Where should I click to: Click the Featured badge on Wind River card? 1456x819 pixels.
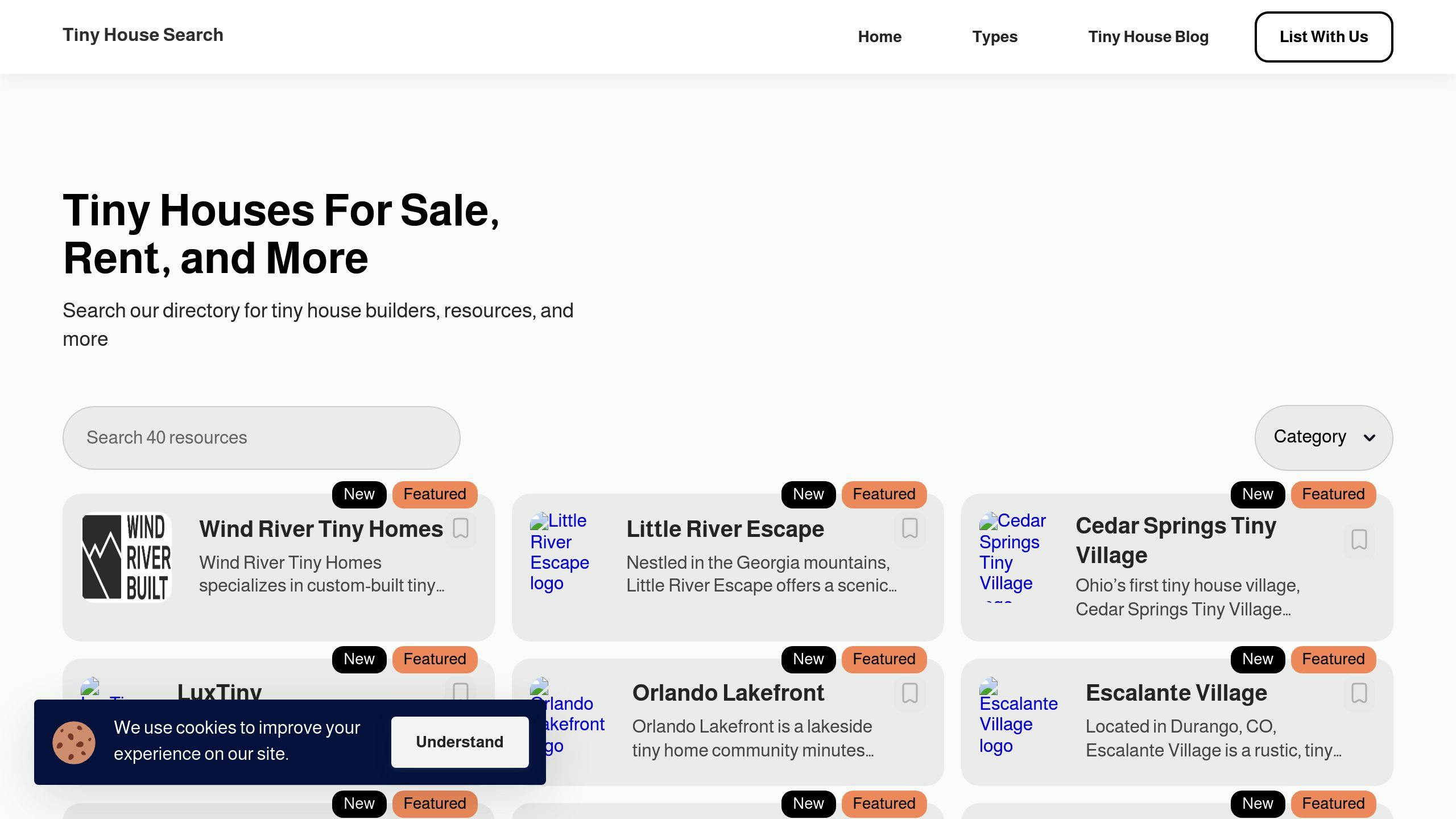(435, 494)
